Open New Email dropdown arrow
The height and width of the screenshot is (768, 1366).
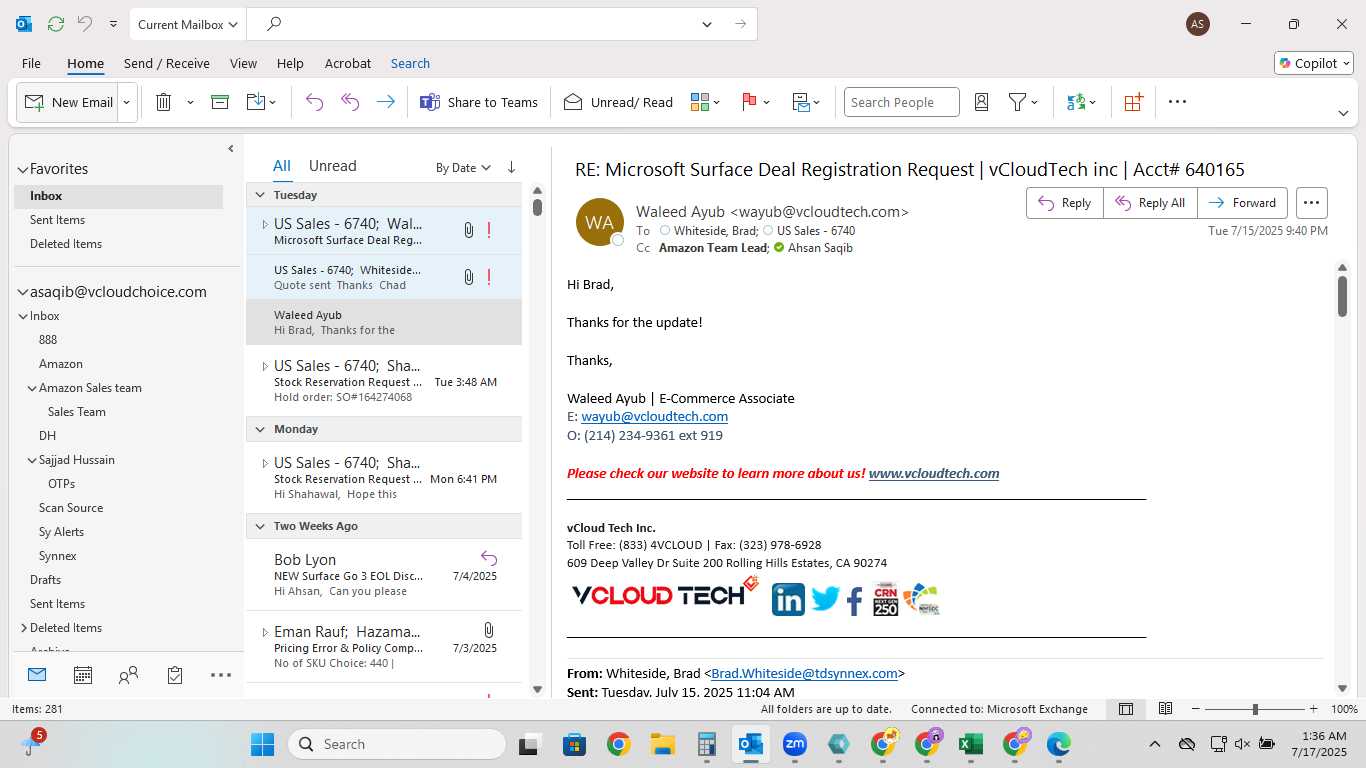tap(127, 102)
